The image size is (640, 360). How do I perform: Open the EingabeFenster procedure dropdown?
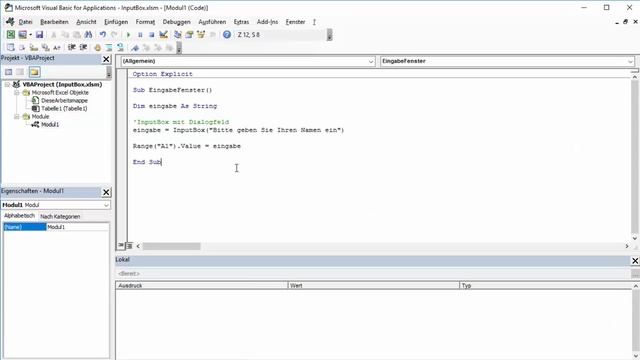point(630,61)
